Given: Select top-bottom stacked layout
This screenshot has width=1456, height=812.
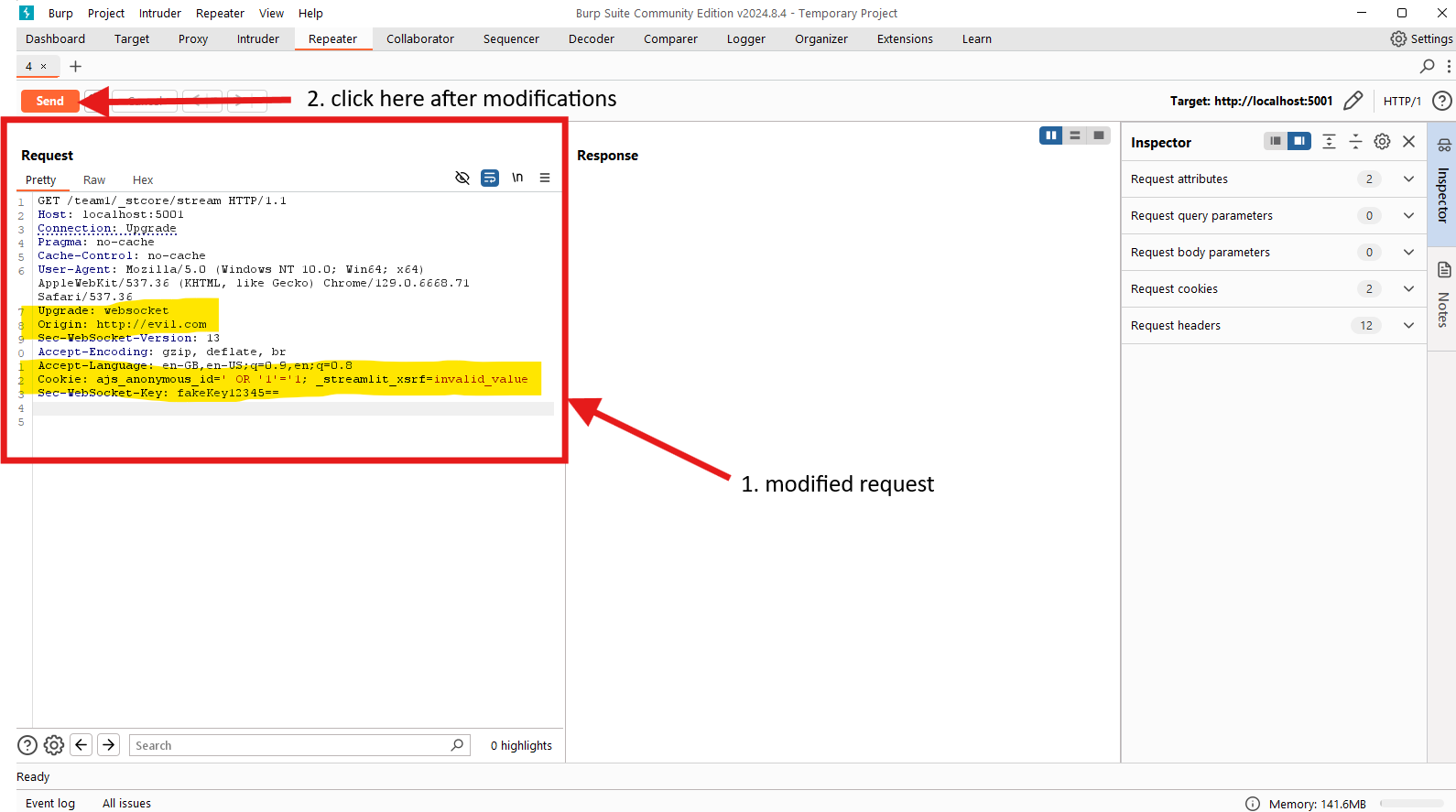Looking at the screenshot, I should pos(1075,135).
